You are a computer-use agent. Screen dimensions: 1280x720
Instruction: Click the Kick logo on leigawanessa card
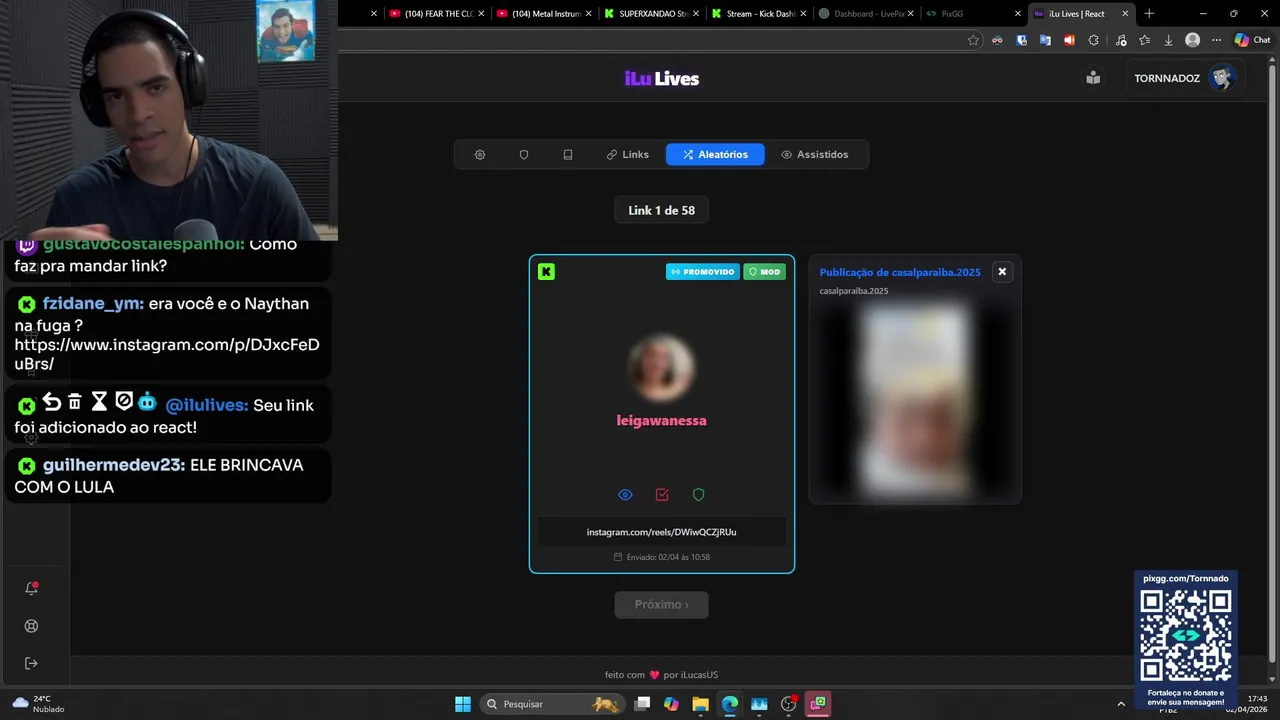click(x=546, y=272)
